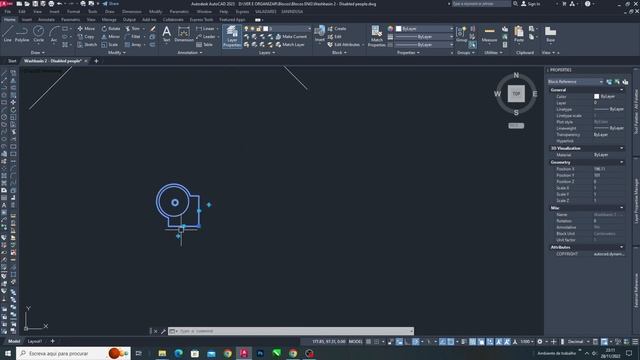This screenshot has width=640, height=360.
Task: Open the object color ByLayer dropdown
Action: click(x=424, y=29)
